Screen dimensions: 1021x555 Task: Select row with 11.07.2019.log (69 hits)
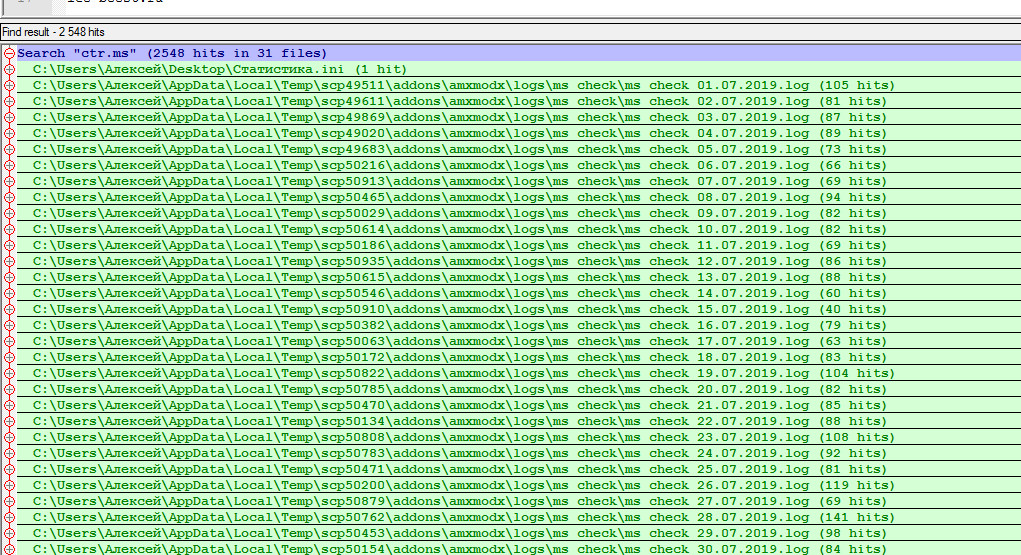pyautogui.click(x=518, y=246)
